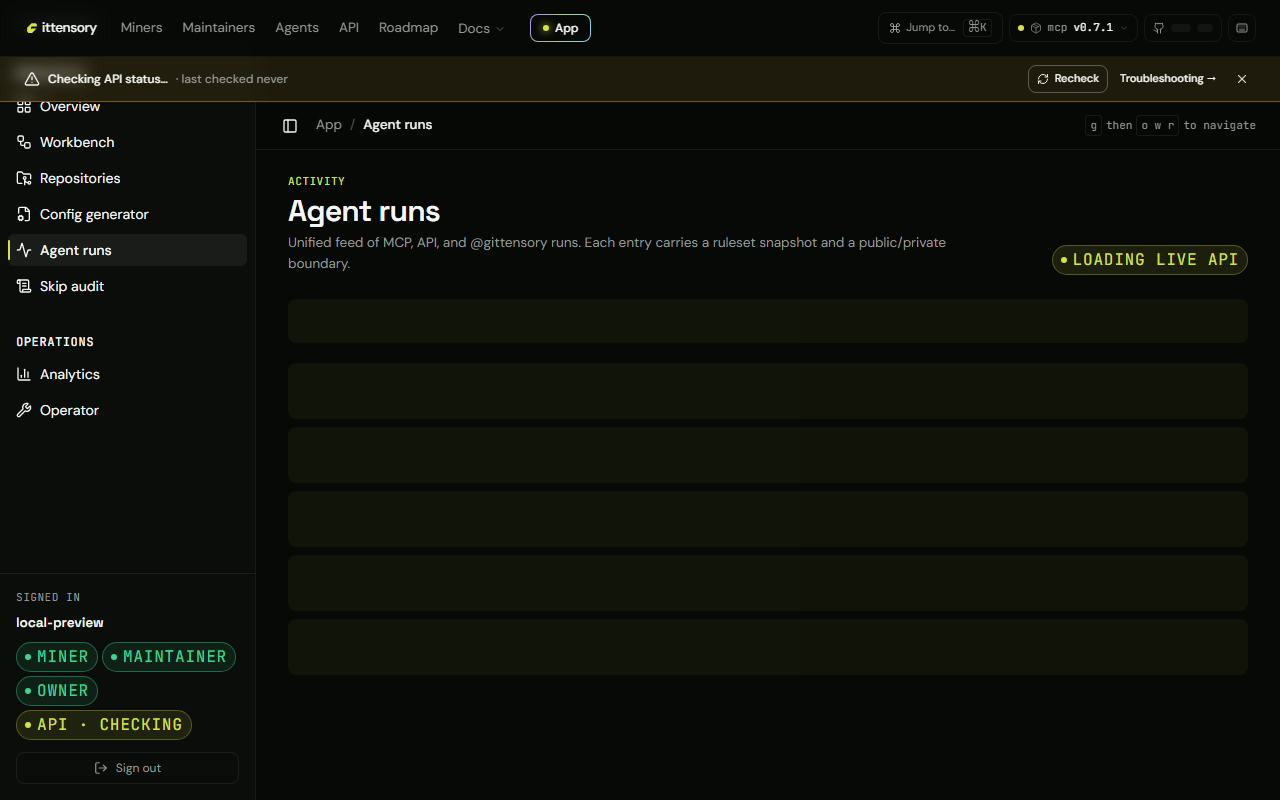Click the Jump to search field
Viewport: 1280px width, 800px height.
940,28
